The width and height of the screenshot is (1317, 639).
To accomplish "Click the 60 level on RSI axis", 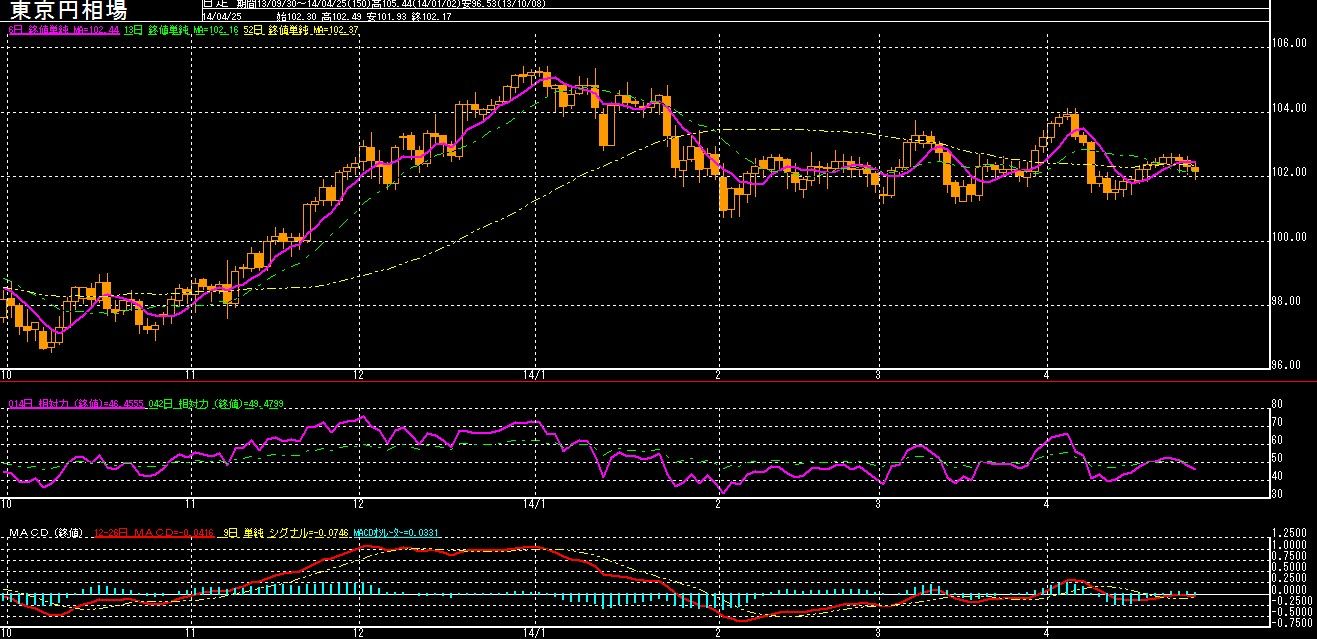I will click(x=1276, y=440).
